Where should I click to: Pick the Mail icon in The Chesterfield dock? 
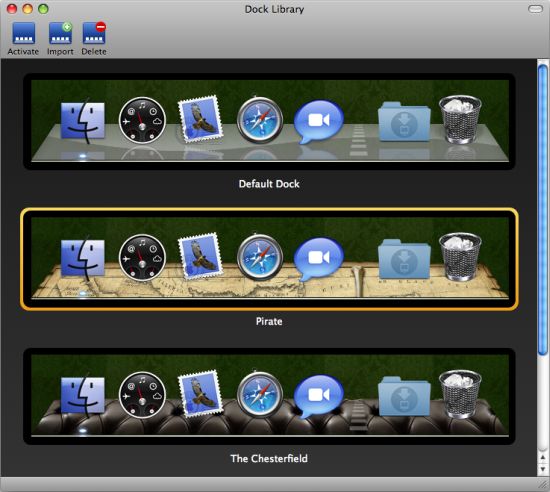point(200,394)
